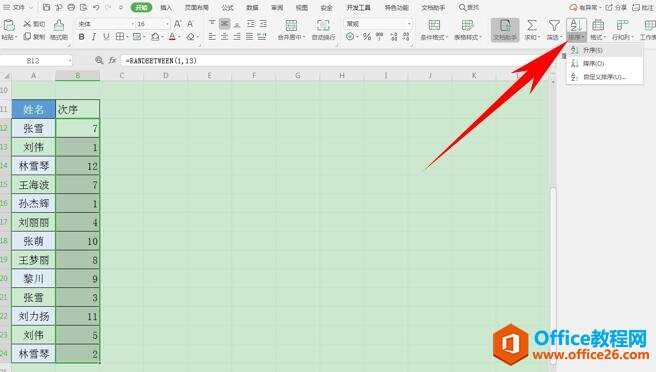Click the Undo arrow in quick access toolbar
Image resolution: width=656 pixels, height=372 pixels.
[97, 8]
